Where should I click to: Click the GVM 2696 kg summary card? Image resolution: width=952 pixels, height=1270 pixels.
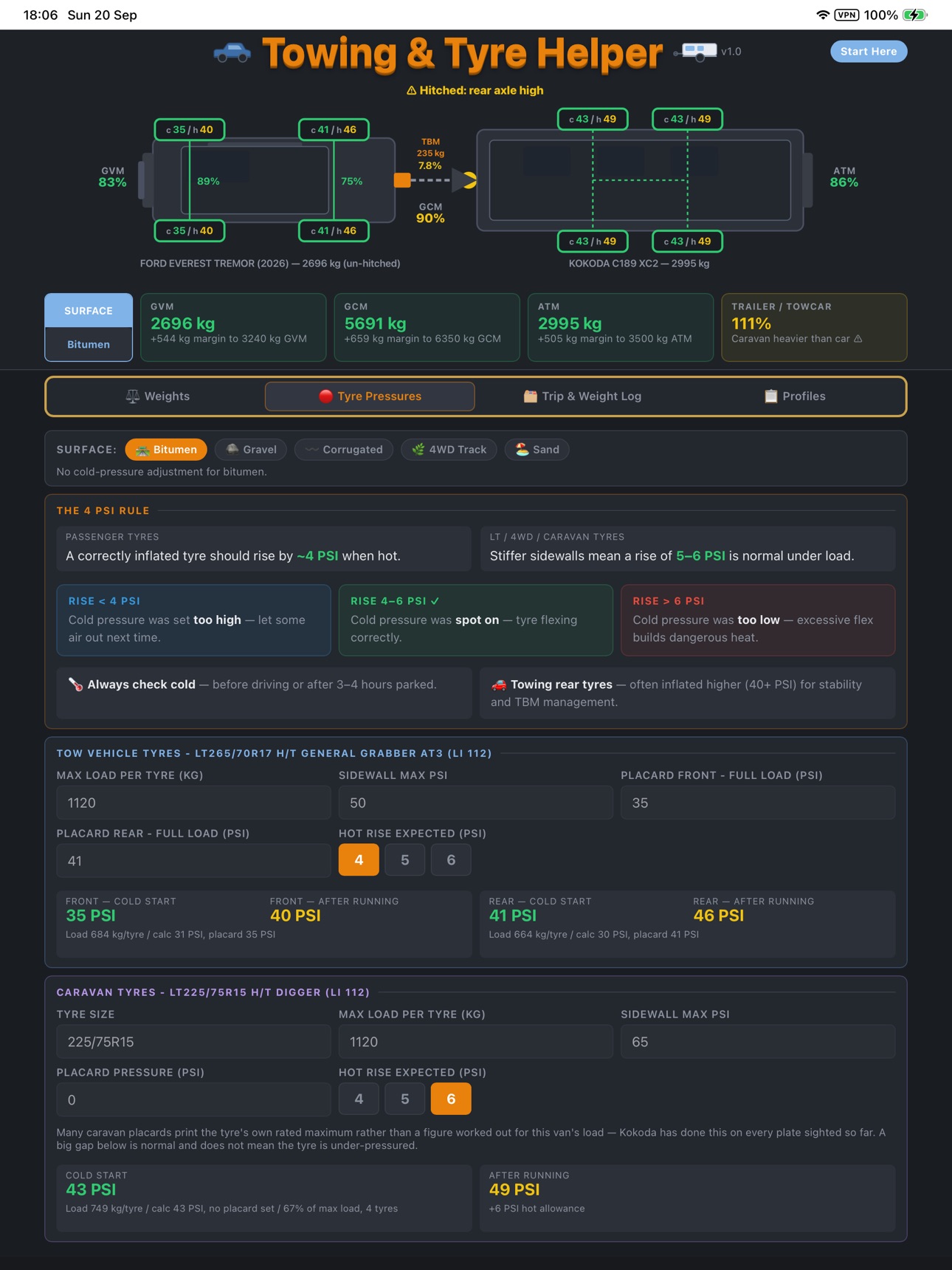[233, 328]
